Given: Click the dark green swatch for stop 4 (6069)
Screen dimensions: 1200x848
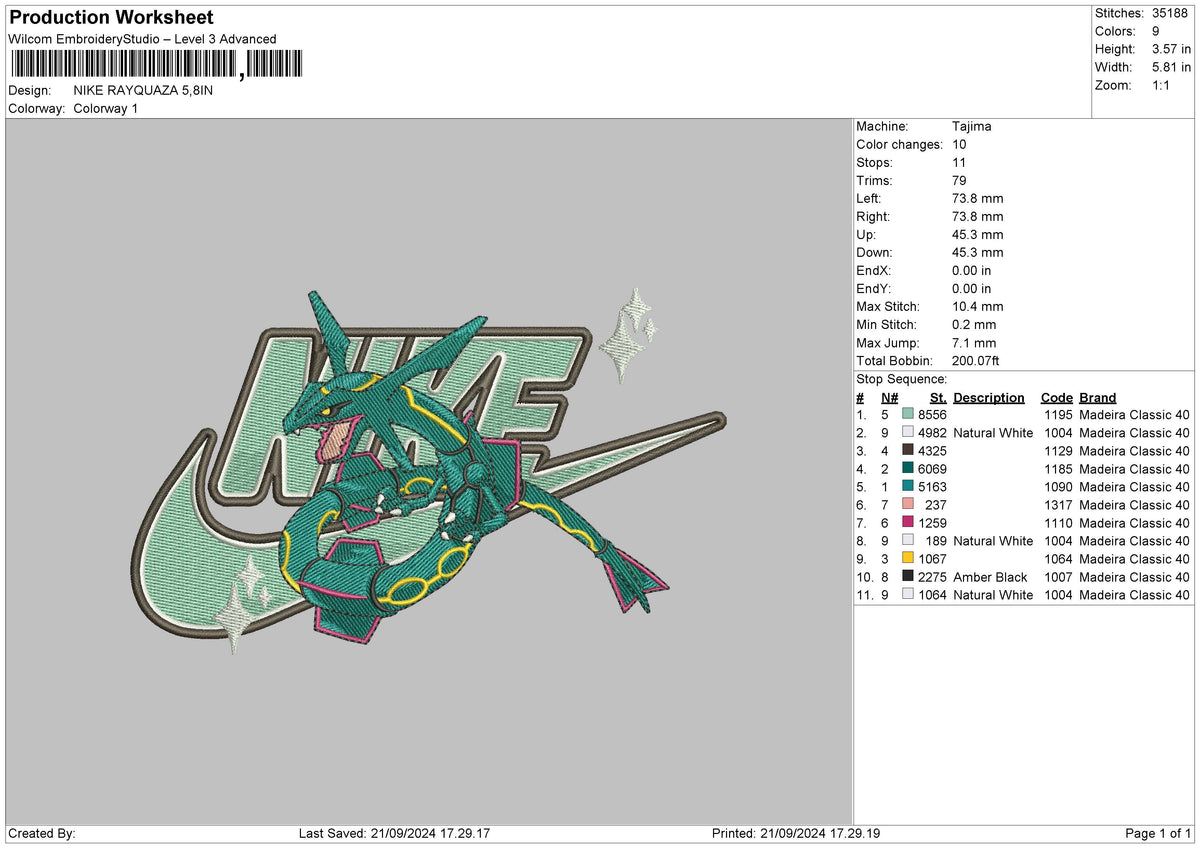Looking at the screenshot, I should [907, 469].
